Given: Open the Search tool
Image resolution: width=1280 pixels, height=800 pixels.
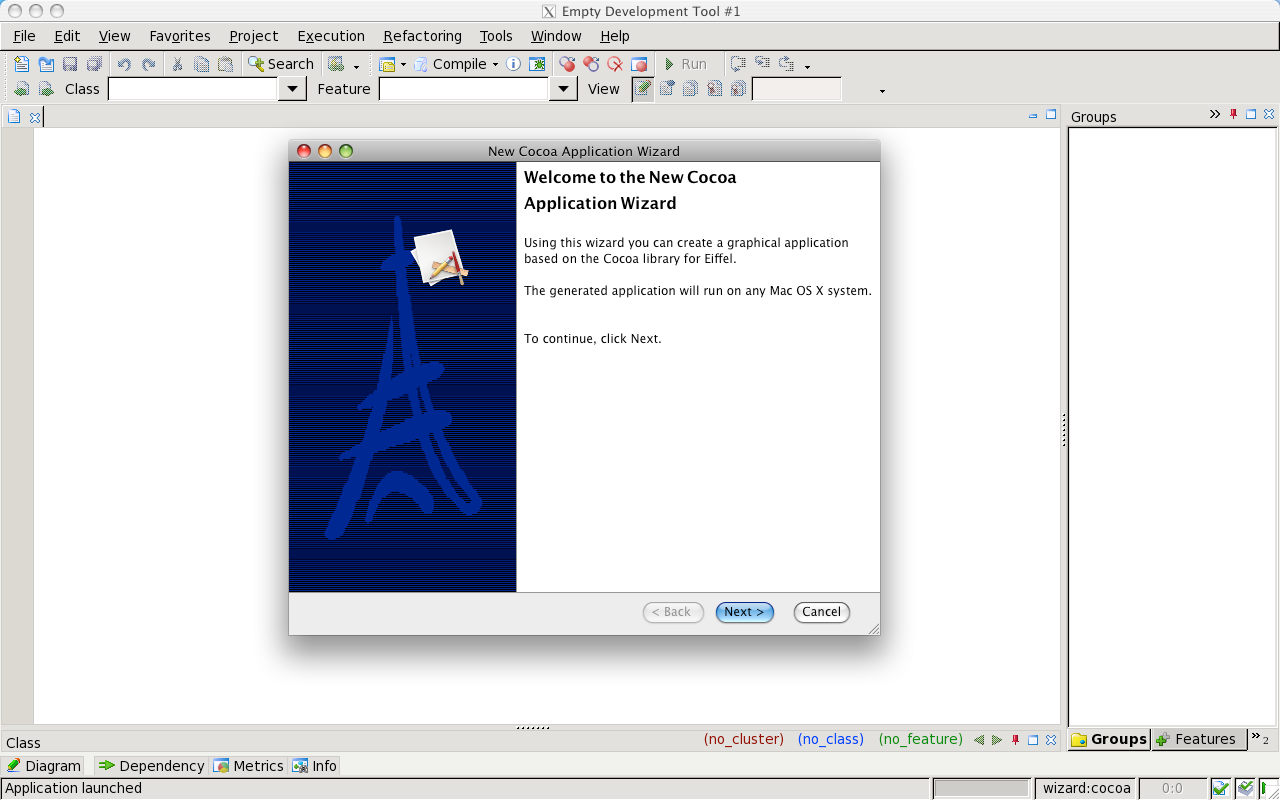Looking at the screenshot, I should click(x=281, y=64).
